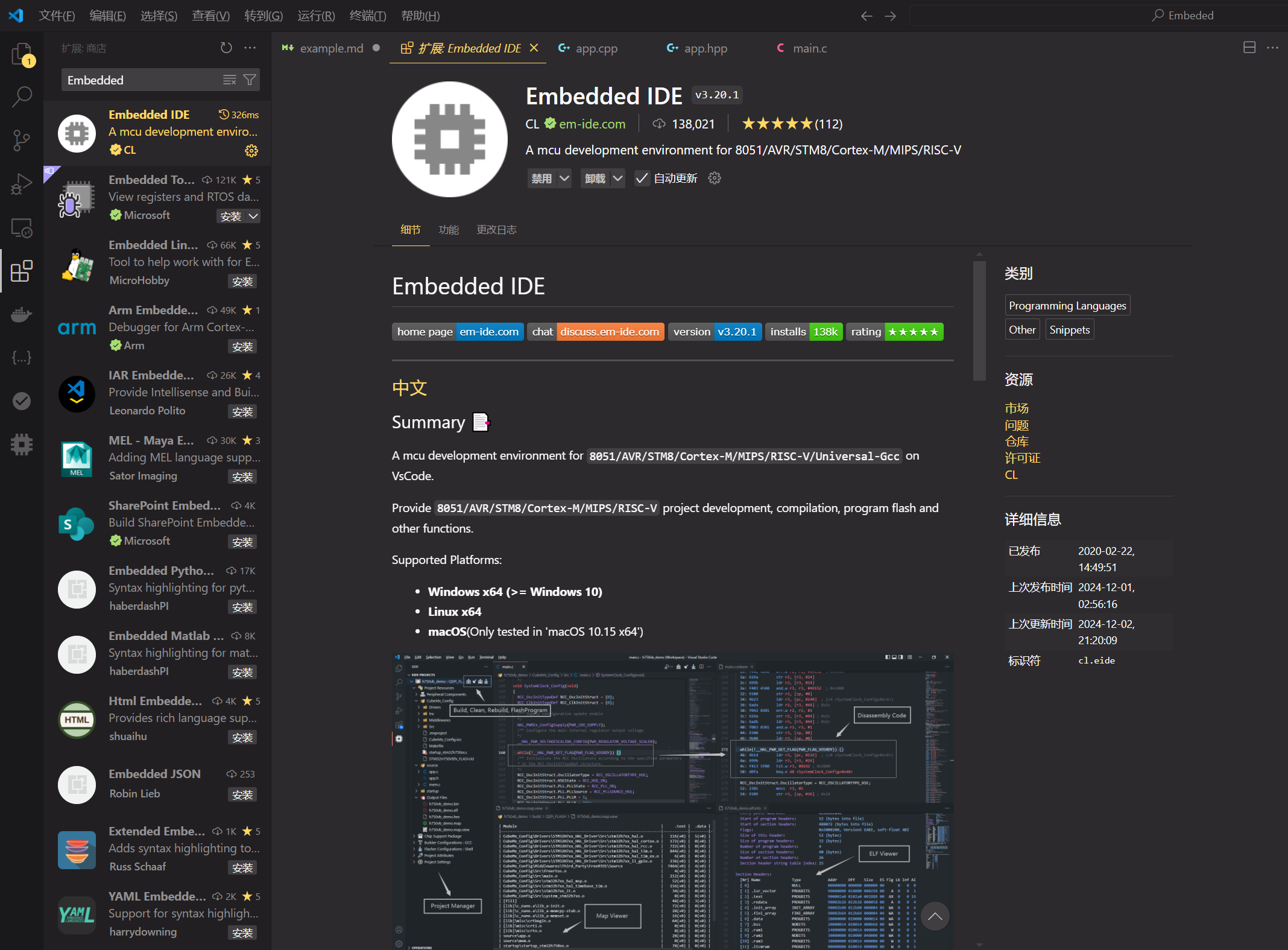
Task: Open the Issues resource link
Action: [1017, 425]
